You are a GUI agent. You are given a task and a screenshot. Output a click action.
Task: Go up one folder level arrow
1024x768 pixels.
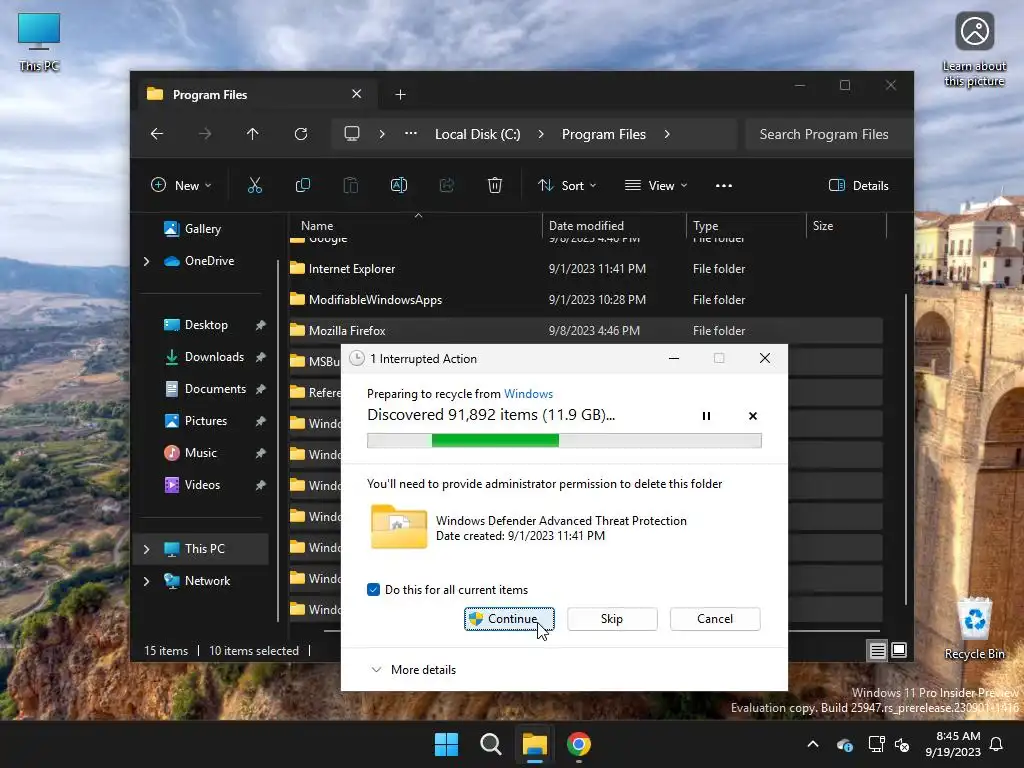253,134
